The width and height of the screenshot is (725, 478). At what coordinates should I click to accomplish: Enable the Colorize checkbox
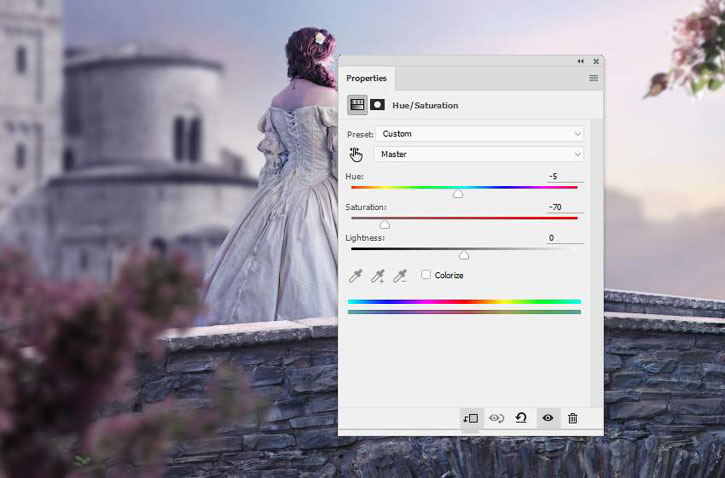426,275
